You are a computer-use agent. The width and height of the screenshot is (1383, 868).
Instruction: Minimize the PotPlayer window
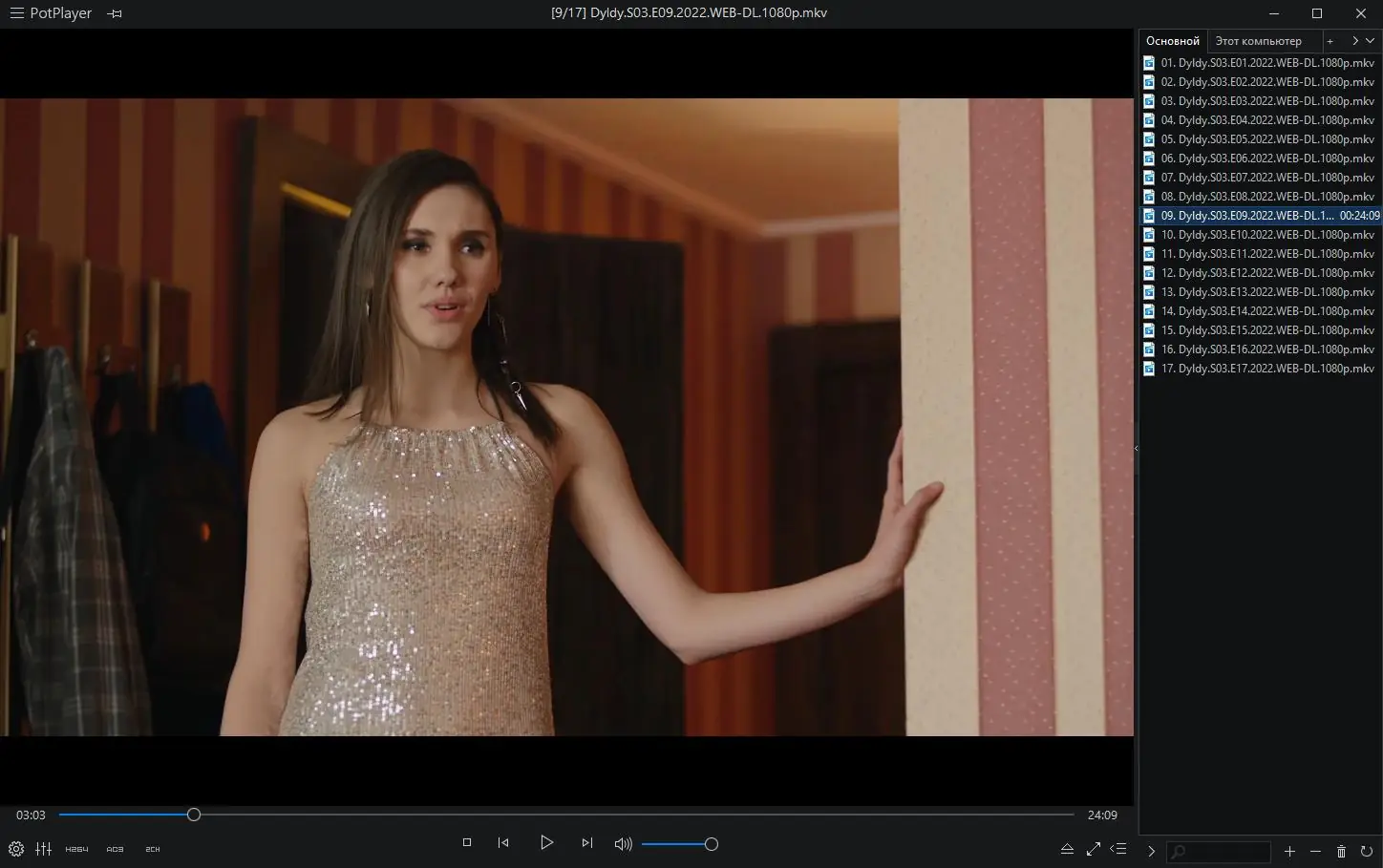point(1274,13)
